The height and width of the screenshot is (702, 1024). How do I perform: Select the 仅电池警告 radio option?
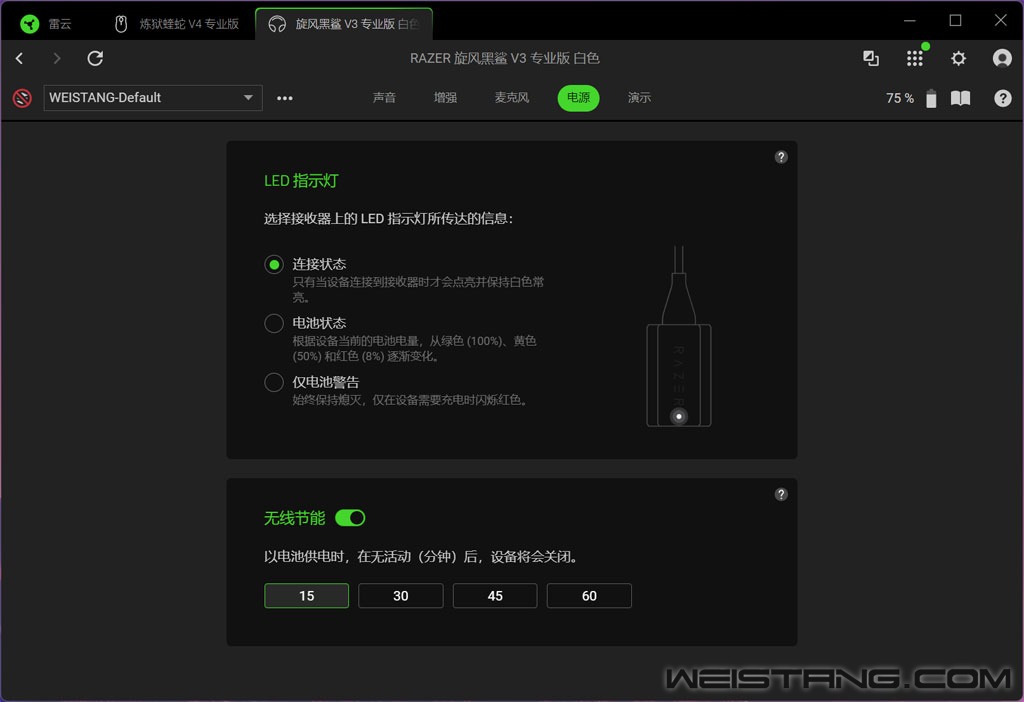[x=274, y=382]
